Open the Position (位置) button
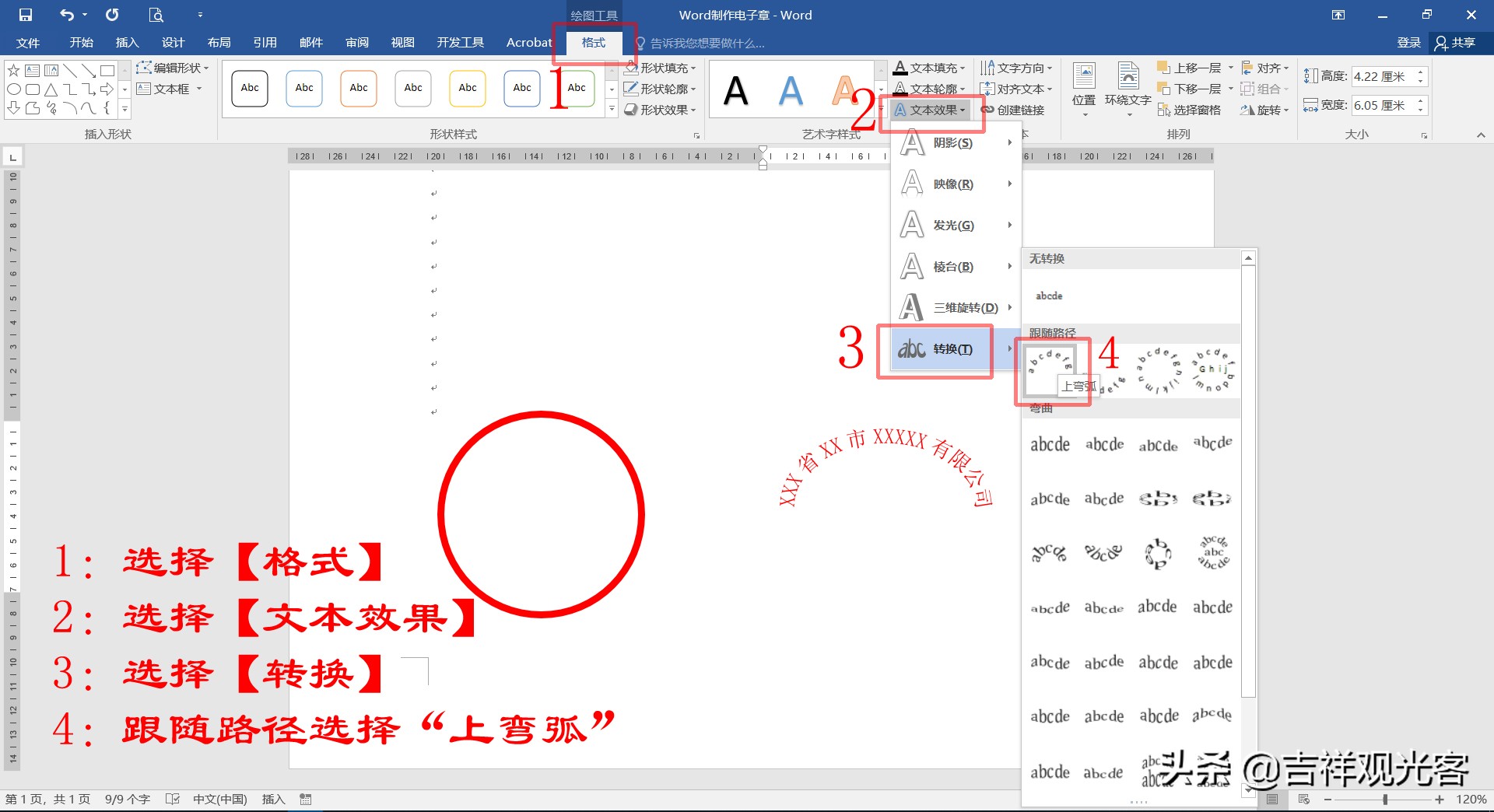 click(x=1084, y=89)
